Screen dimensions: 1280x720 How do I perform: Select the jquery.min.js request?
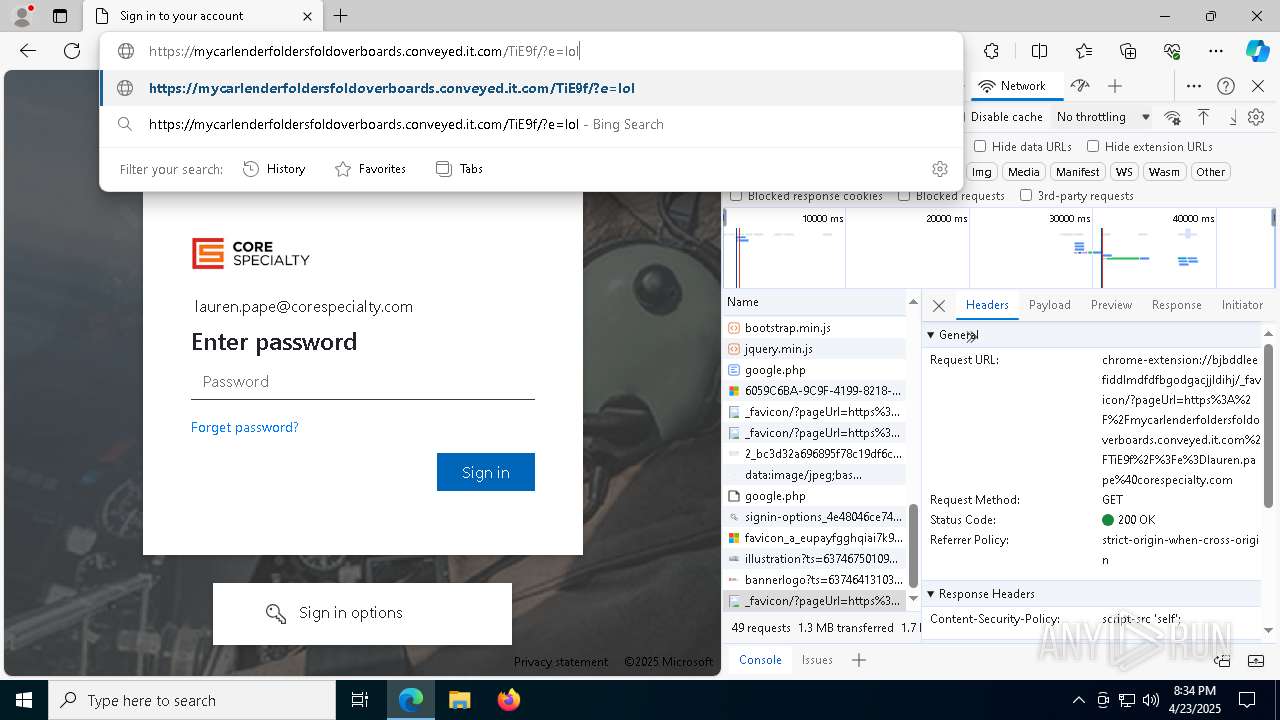[815, 349]
